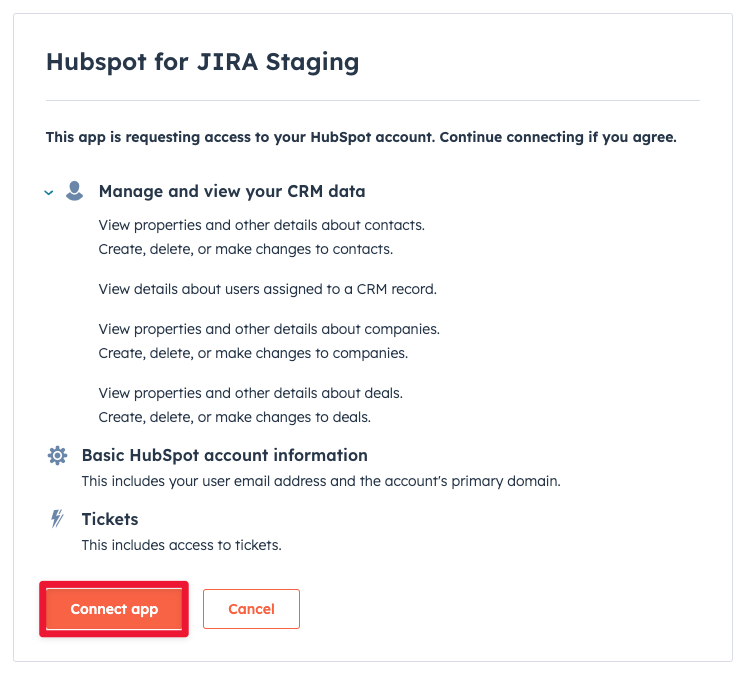Click the orange Connect app button
This screenshot has width=746, height=675.
tap(114, 609)
